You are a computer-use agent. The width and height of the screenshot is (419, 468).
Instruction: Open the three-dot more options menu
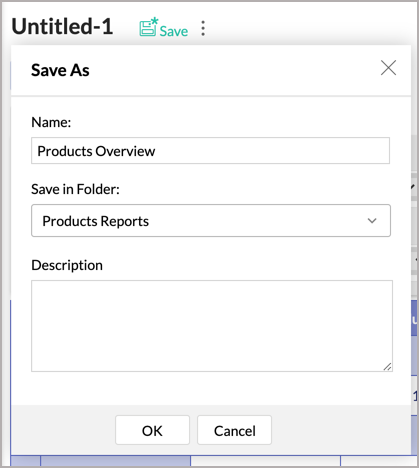[203, 28]
